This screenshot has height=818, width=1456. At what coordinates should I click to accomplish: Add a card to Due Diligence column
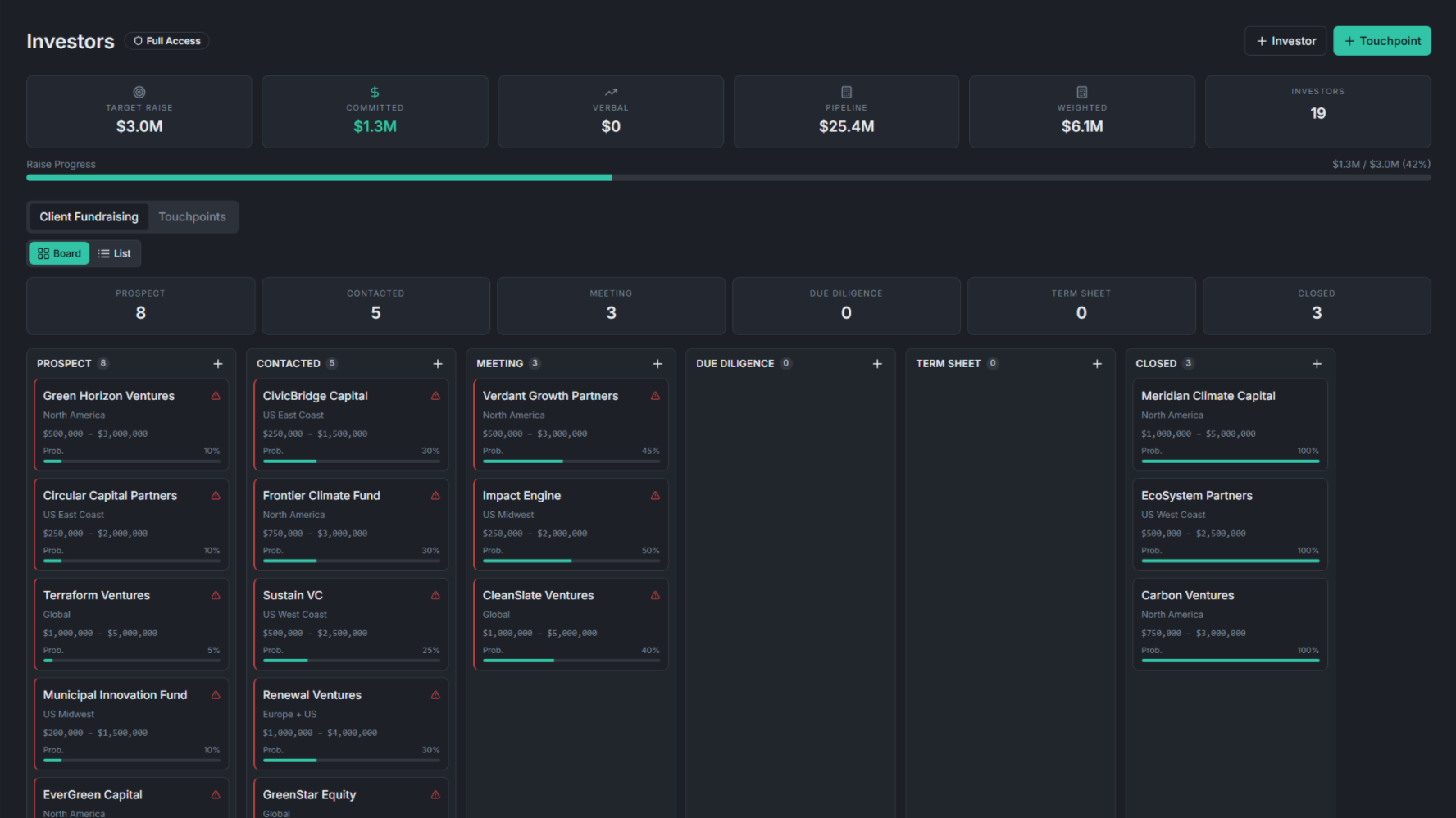(877, 364)
